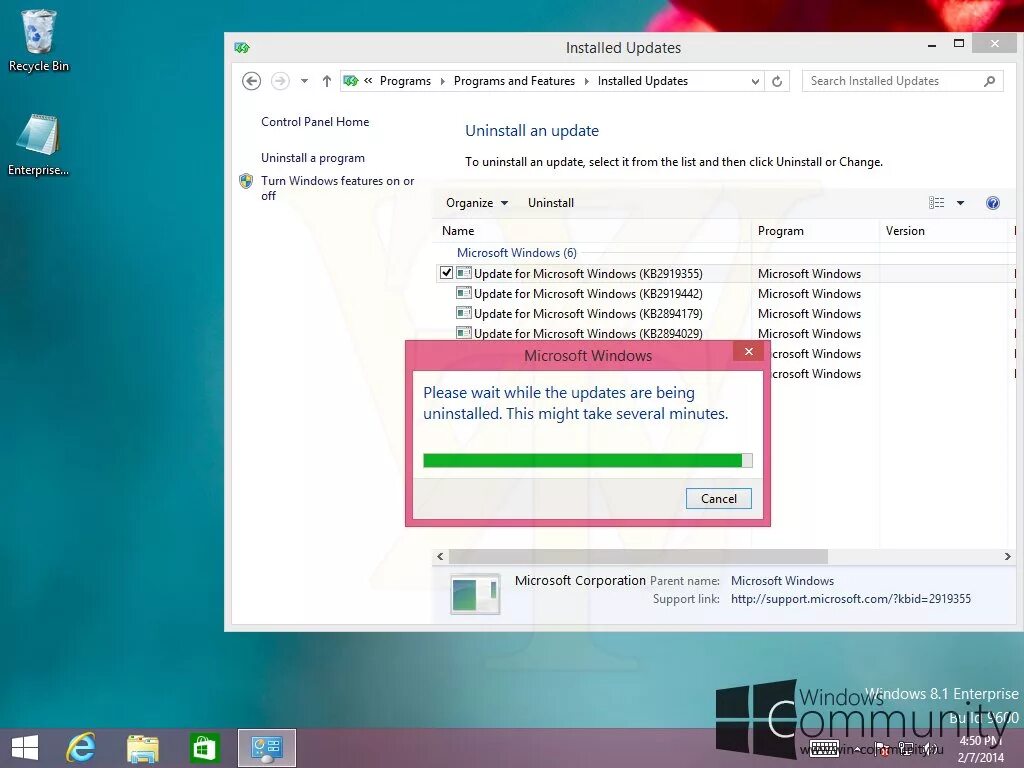Collapse the Microsoft Windows (6) group
Viewport: 1024px width, 768px height.
[517, 253]
